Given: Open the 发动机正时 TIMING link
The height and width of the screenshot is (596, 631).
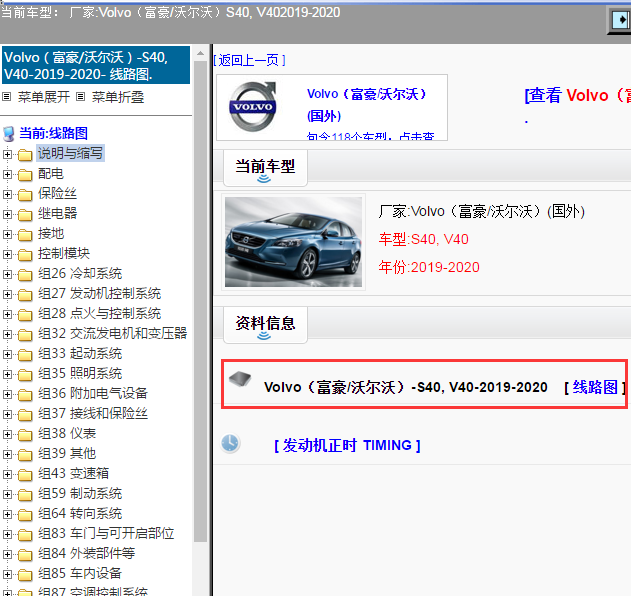Looking at the screenshot, I should 347,445.
